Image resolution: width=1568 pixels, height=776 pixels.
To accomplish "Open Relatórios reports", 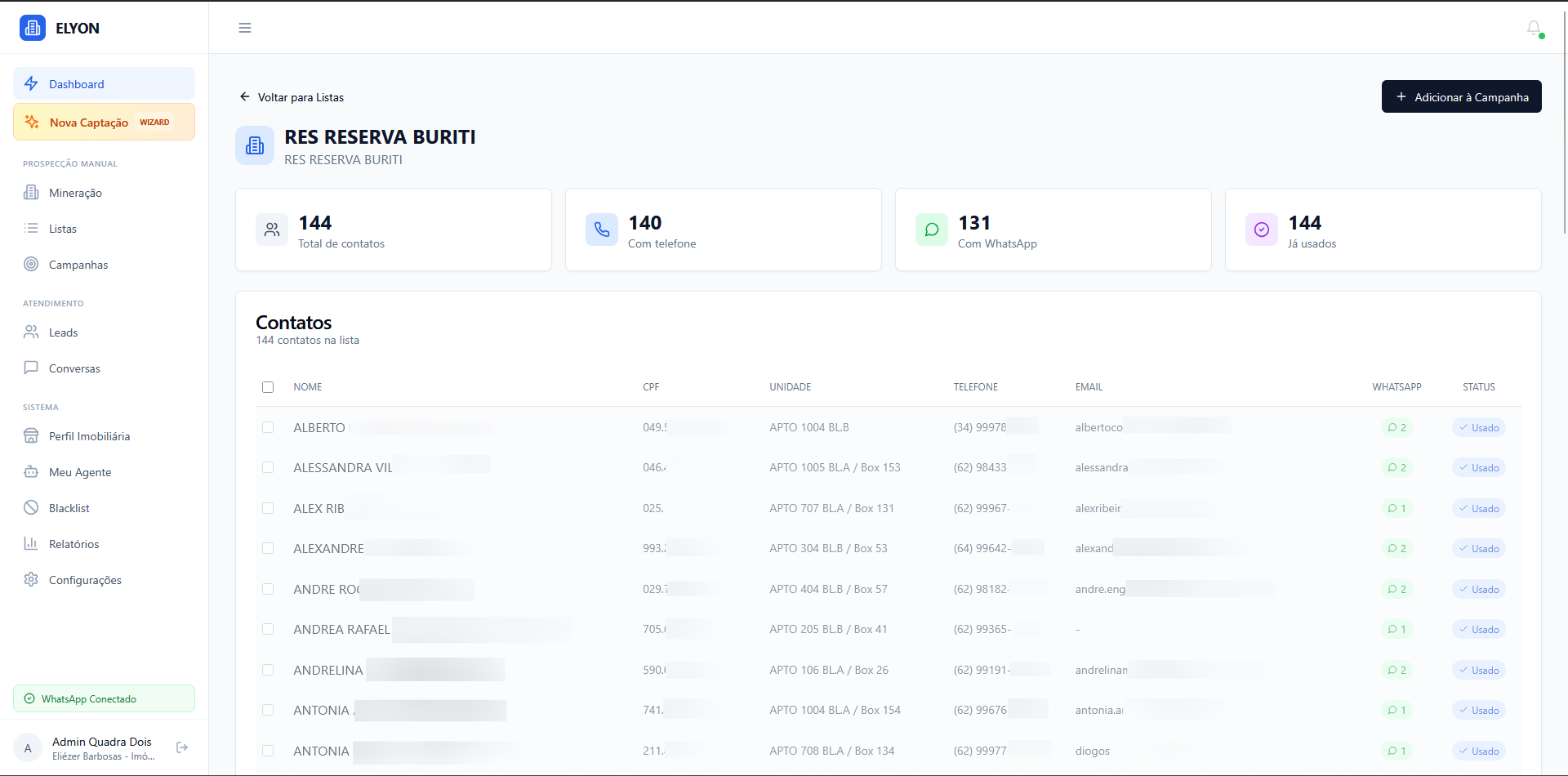I will [x=73, y=543].
